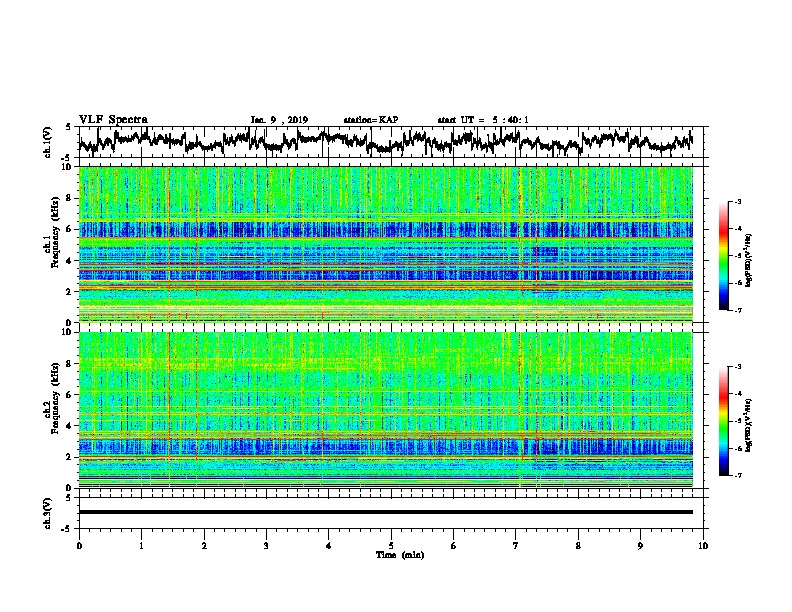Click inside the ch.1 spectrogram panel
The width and height of the screenshot is (792, 612).
tap(386, 244)
